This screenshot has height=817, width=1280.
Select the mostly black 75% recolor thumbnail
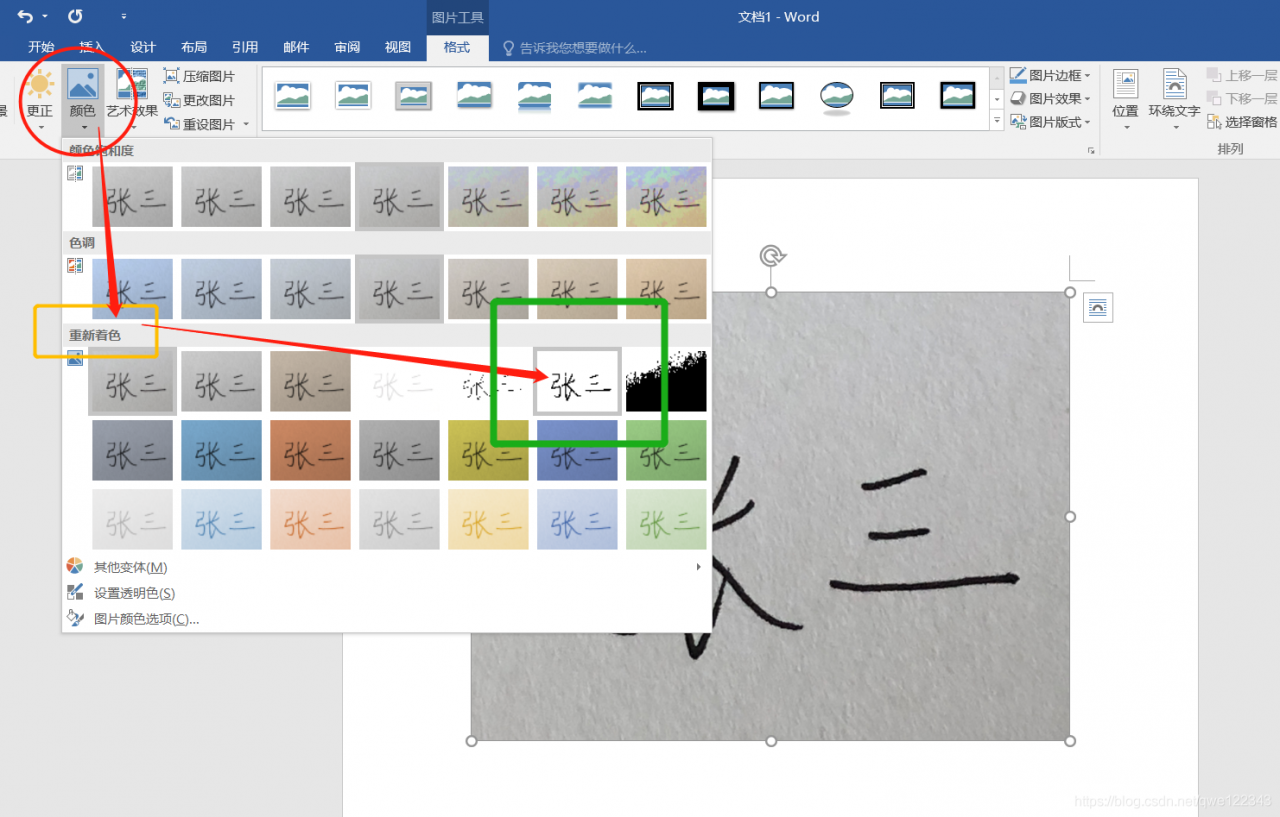point(666,381)
